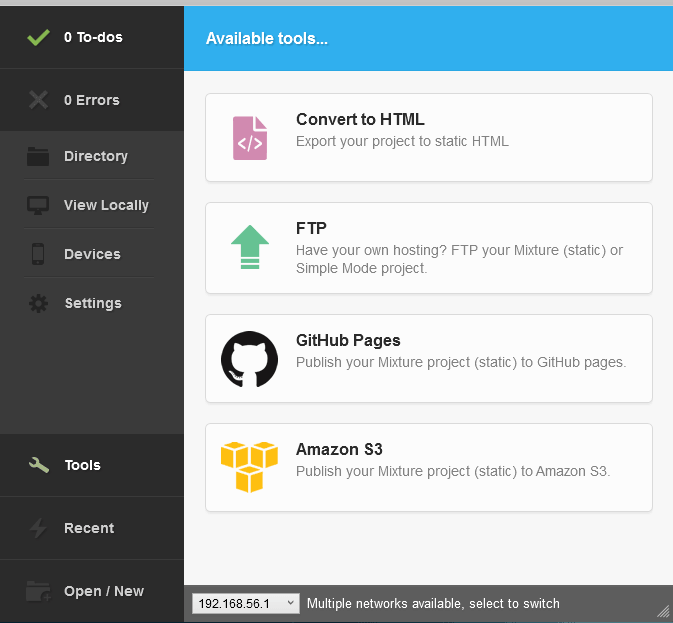Click the Devices phone icon
The image size is (673, 623).
click(x=38, y=254)
